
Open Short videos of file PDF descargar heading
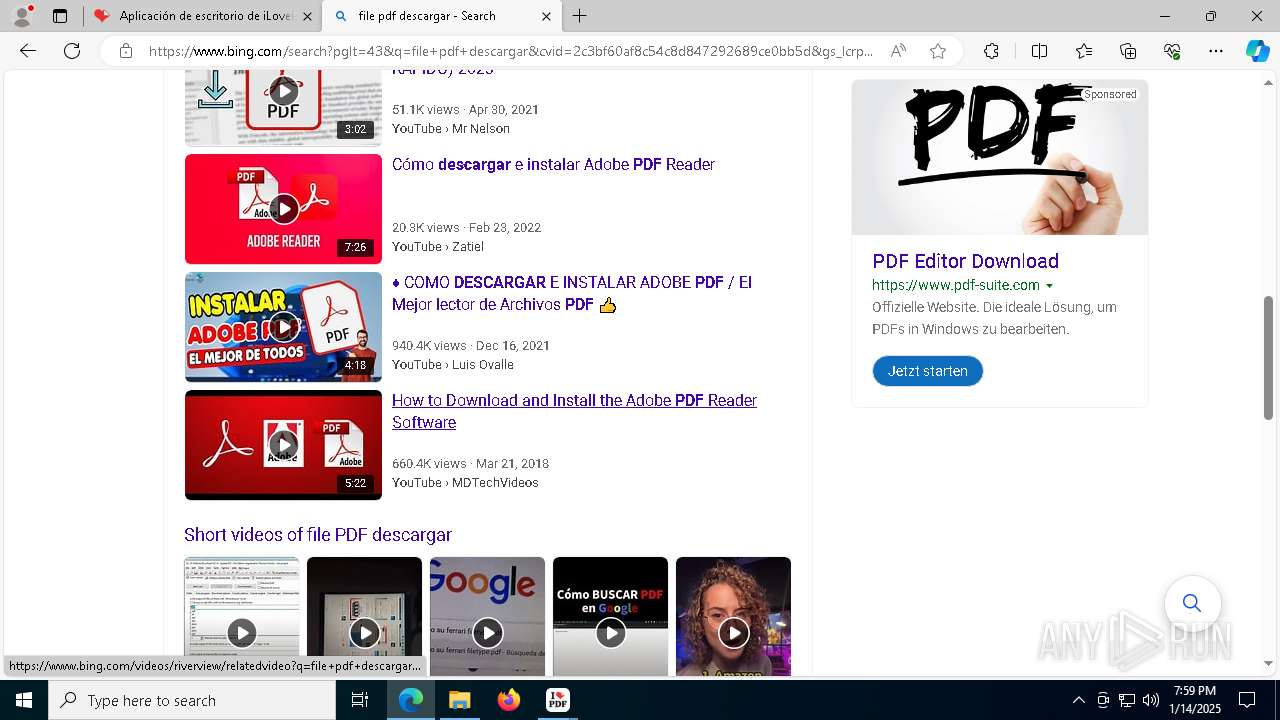click(x=318, y=535)
